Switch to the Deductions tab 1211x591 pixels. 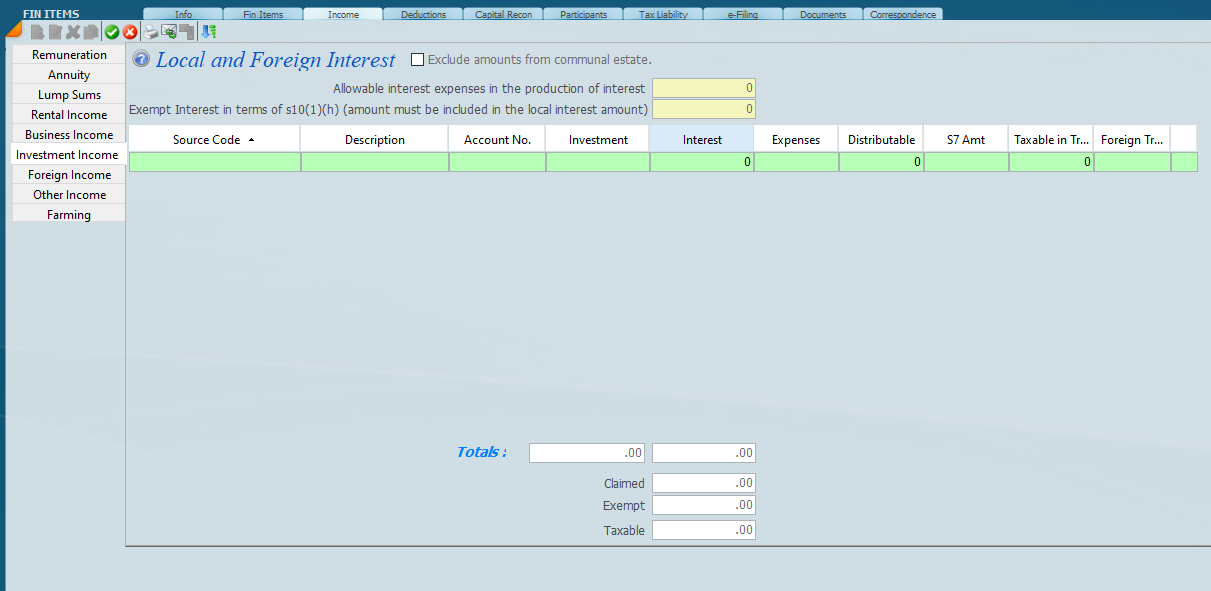pos(423,14)
